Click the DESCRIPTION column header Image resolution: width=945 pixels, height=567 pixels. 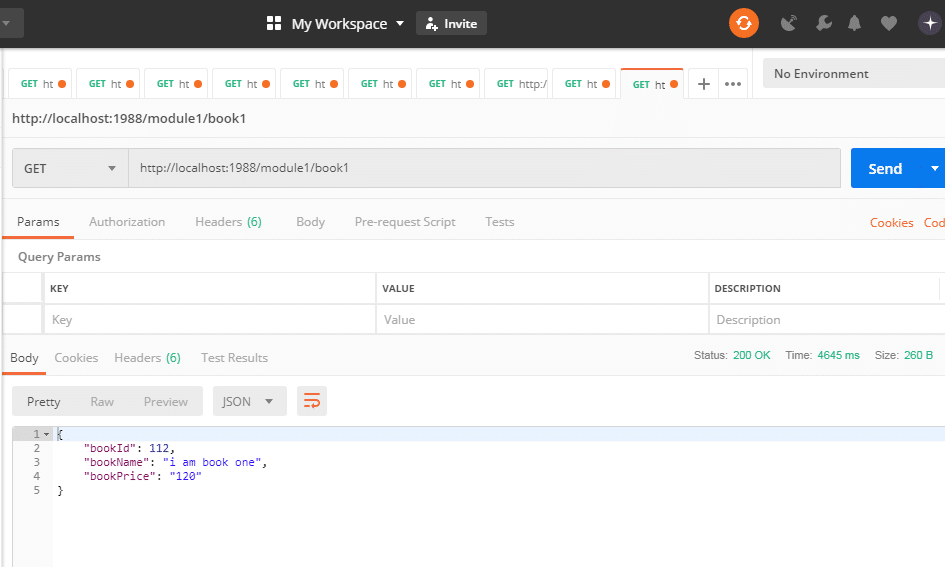coord(747,289)
